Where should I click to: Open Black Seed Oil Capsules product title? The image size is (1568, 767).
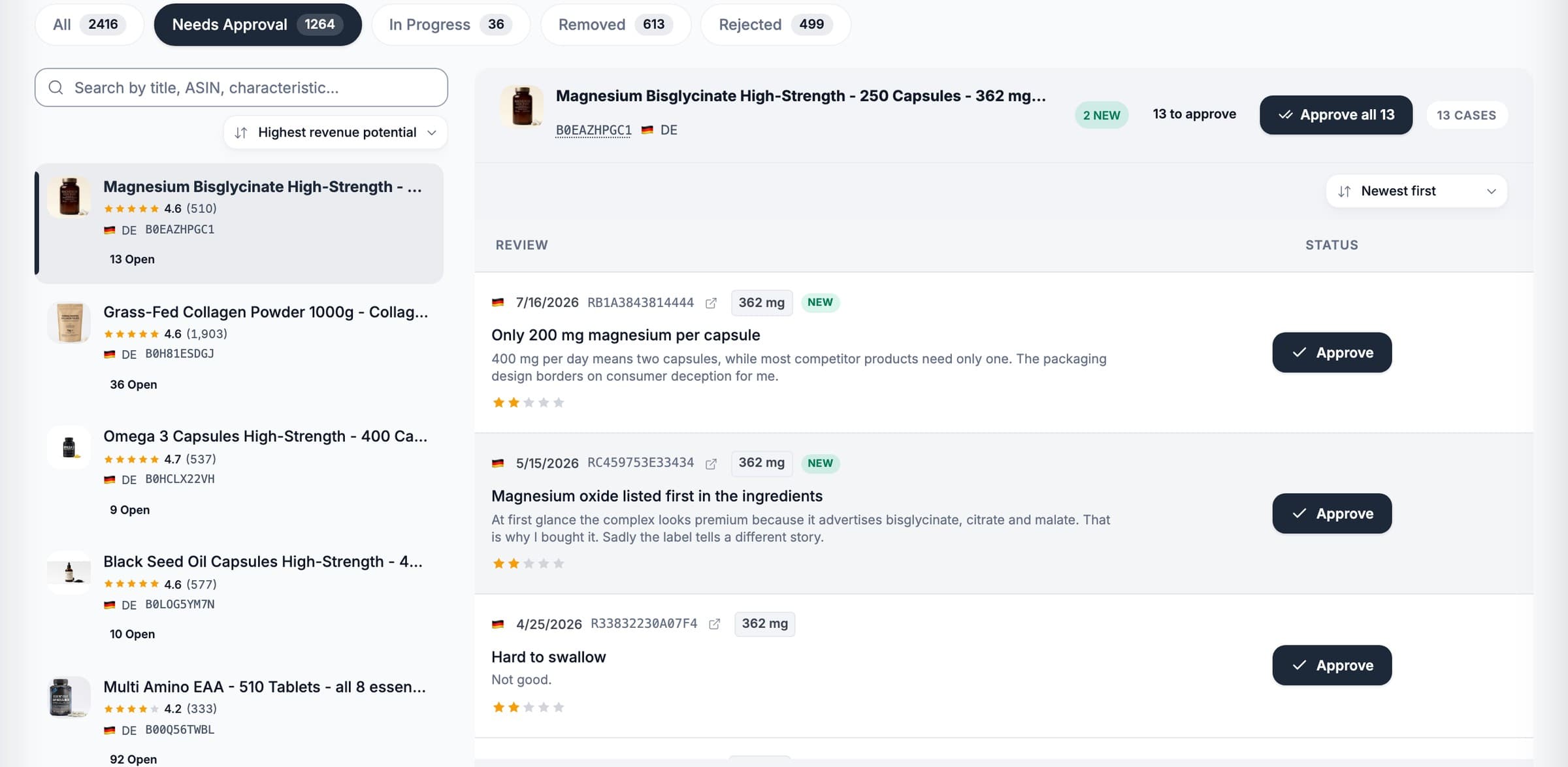[263, 562]
